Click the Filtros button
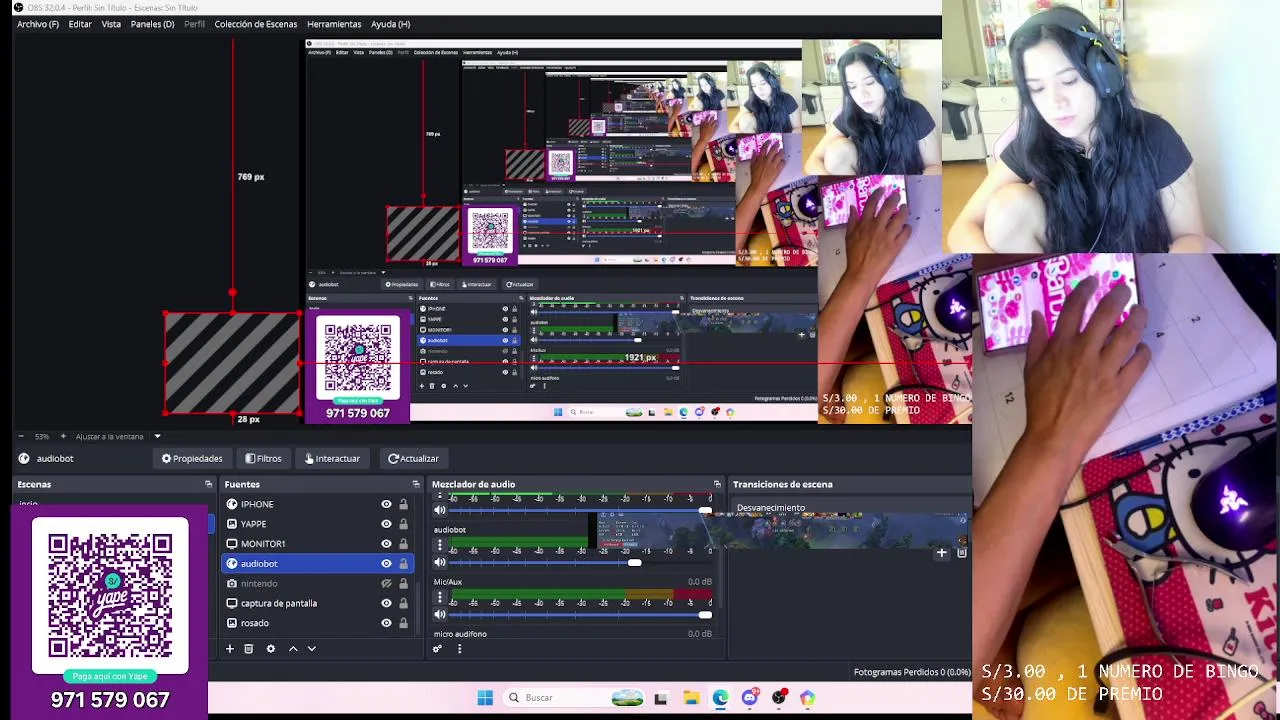This screenshot has height=720, width=1280. pos(264,458)
